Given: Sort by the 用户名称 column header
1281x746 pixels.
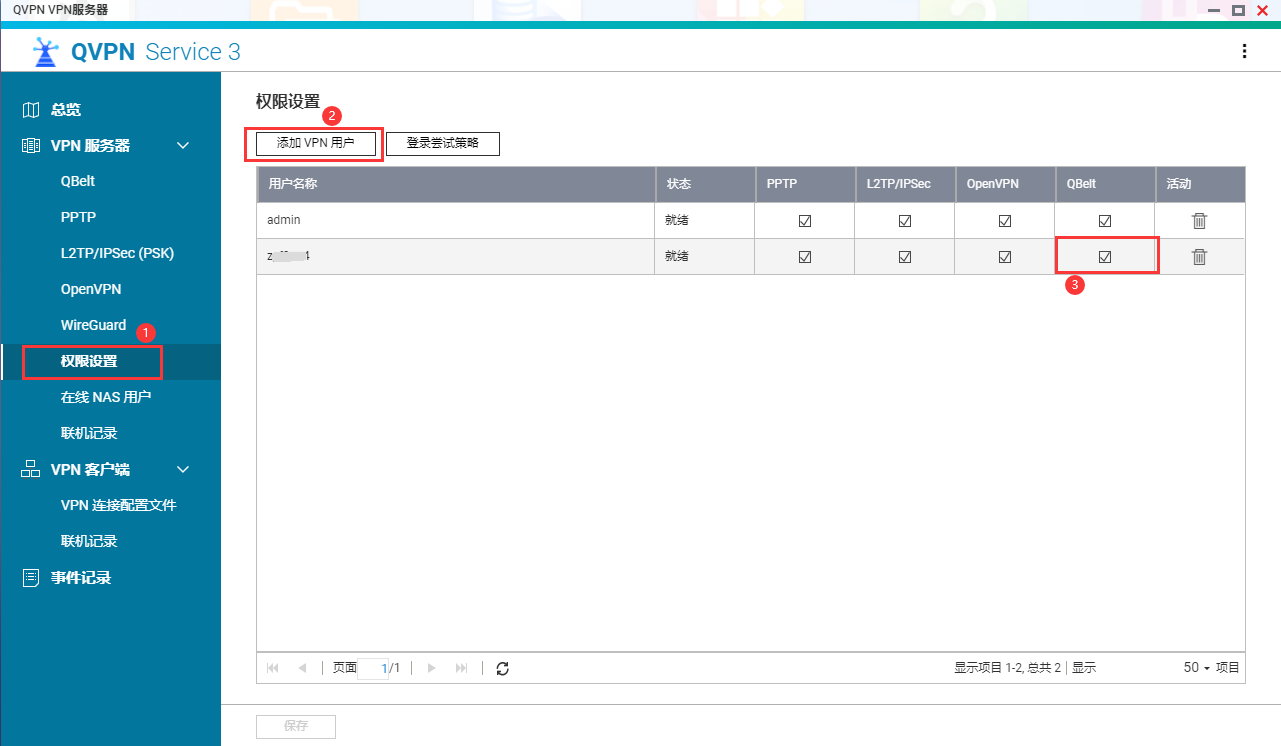Looking at the screenshot, I should (455, 185).
